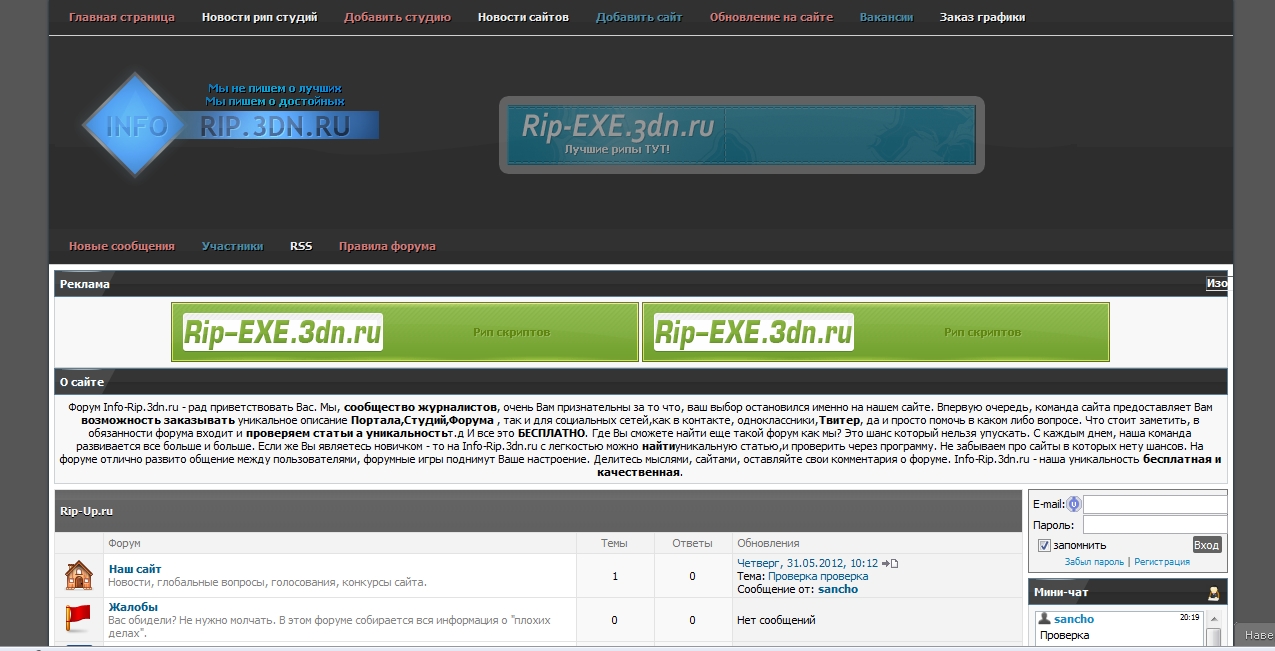Screen dimensions: 1275x651
Task: Open the Проверка проверка topic link
Action: (818, 576)
